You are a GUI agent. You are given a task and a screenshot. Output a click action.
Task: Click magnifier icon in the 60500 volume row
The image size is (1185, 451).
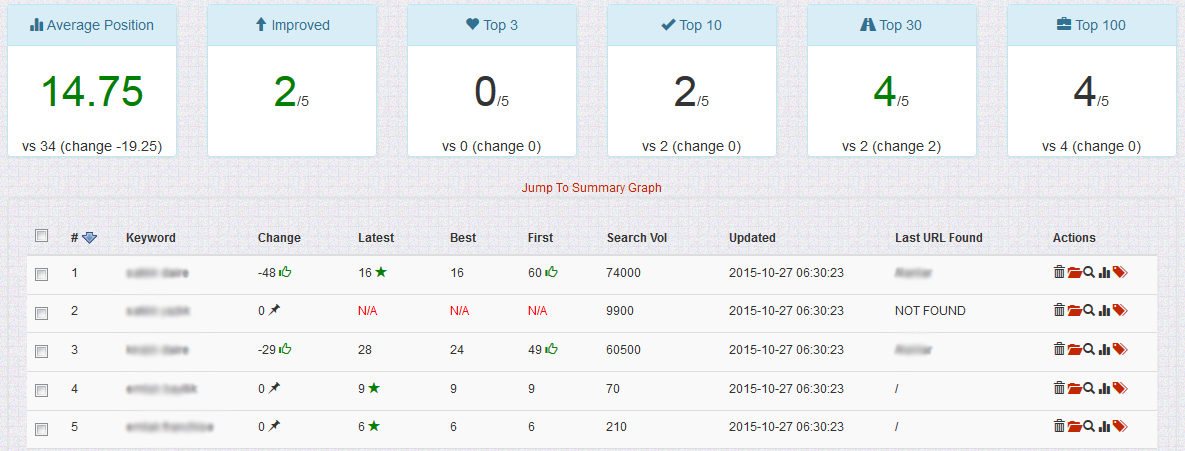[1088, 349]
